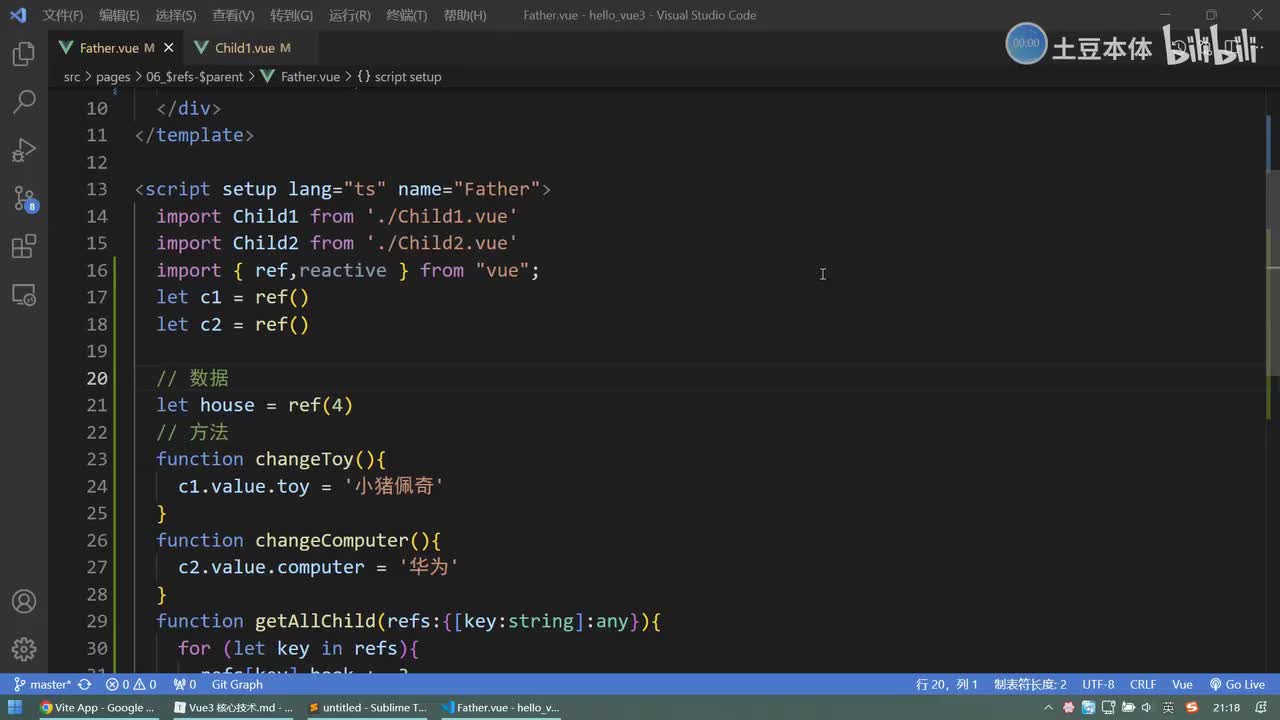This screenshot has height=720, width=1280.
Task: Click the 'changeComputer' function name
Action: point(332,540)
